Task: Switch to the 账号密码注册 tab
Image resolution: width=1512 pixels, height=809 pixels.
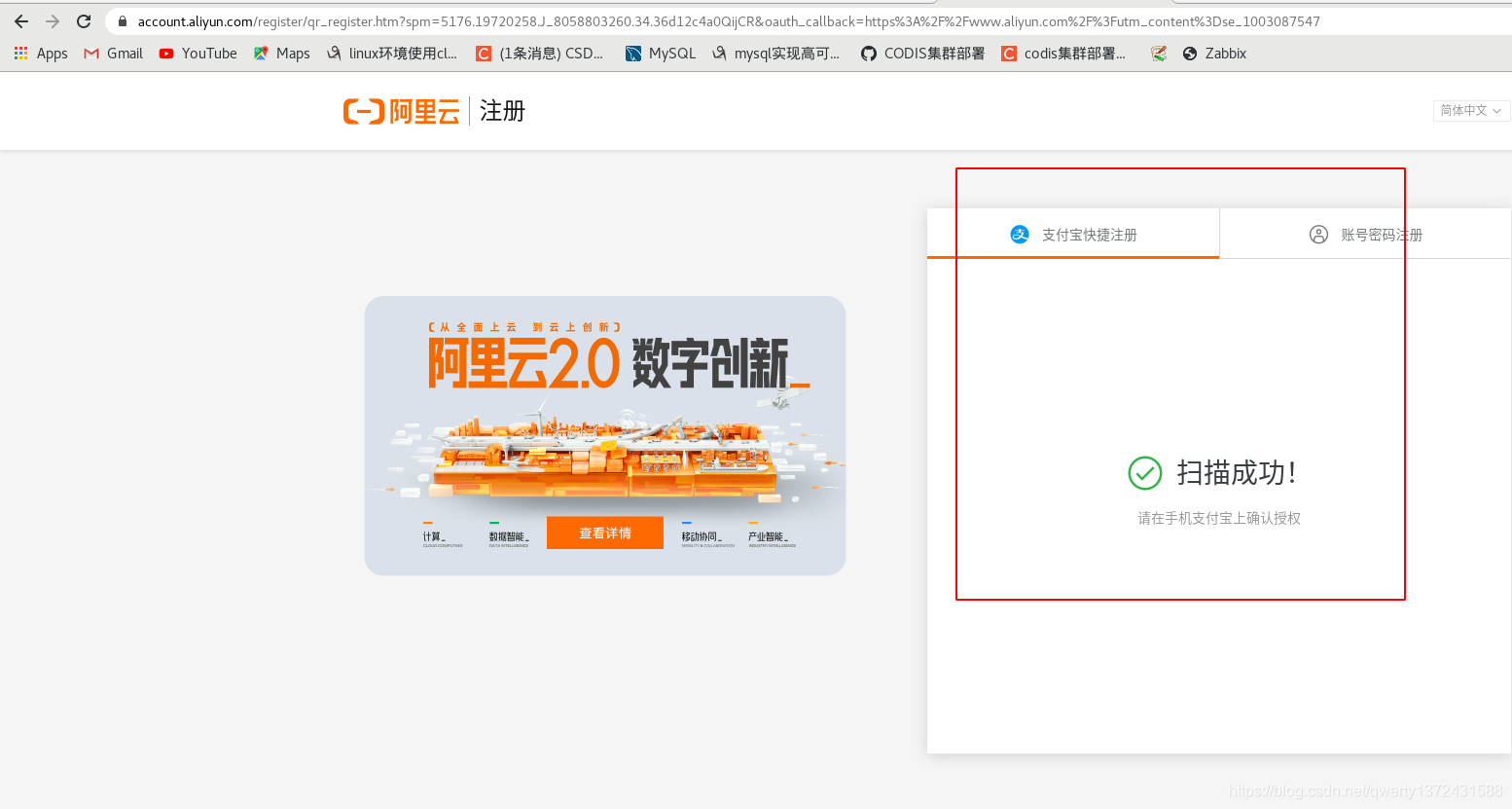Action: point(1365,234)
